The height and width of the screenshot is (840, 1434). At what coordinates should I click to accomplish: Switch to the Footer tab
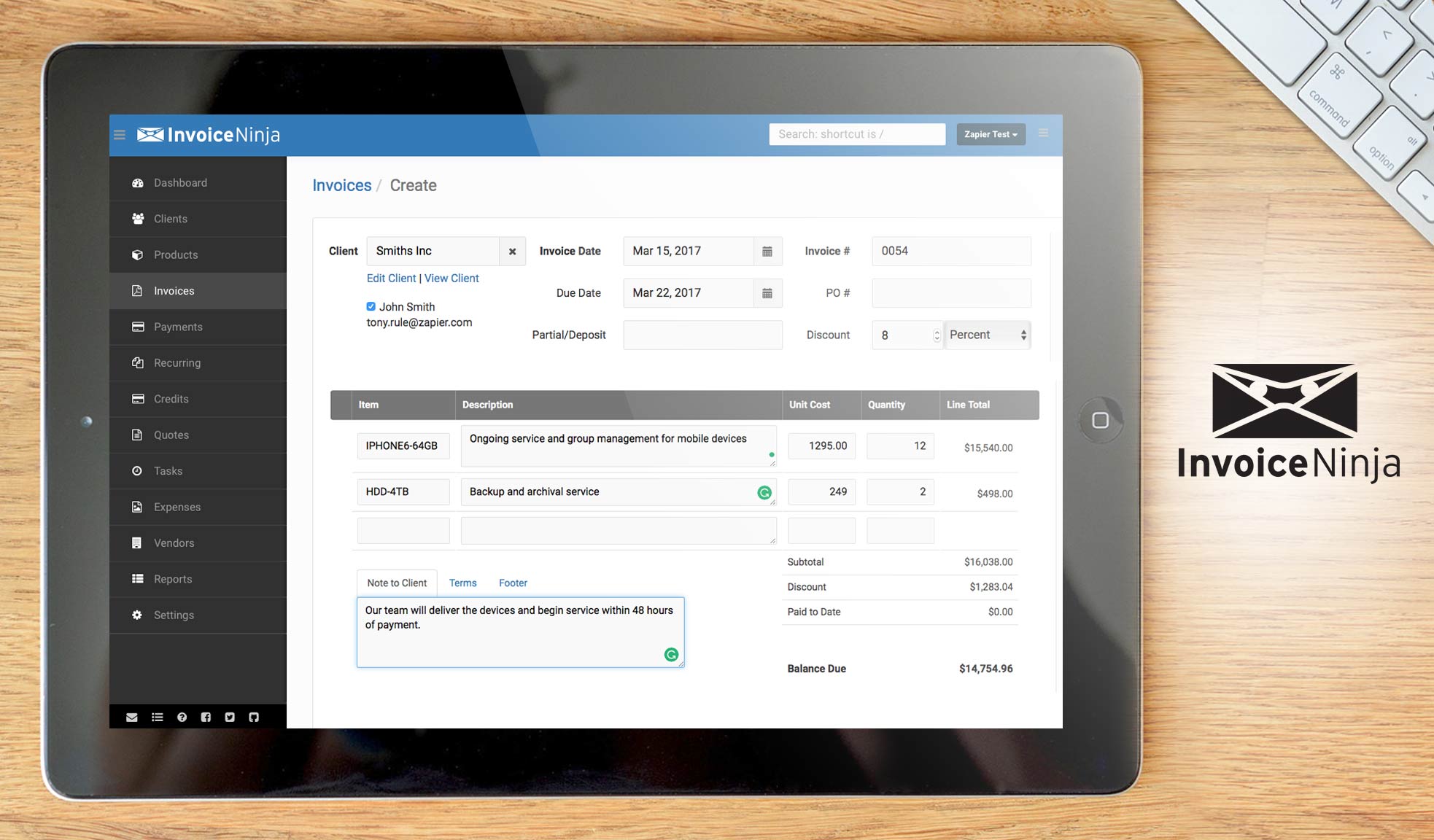click(513, 583)
